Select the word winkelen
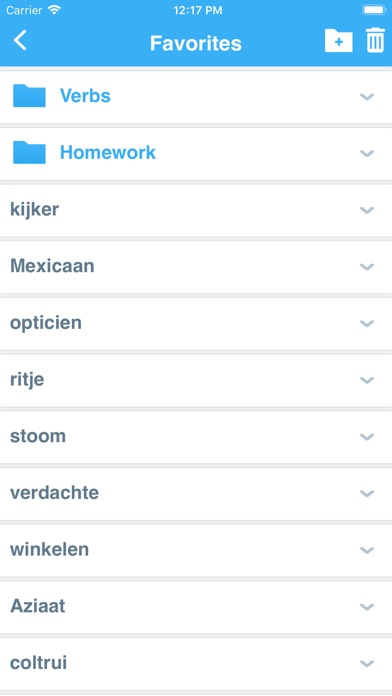The height and width of the screenshot is (696, 392). coord(49,550)
